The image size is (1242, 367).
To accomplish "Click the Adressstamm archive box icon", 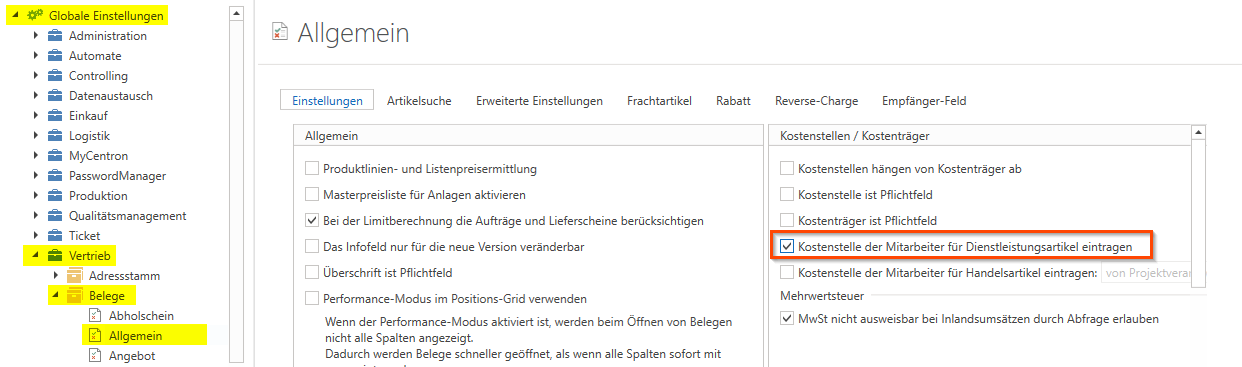I will (74, 275).
